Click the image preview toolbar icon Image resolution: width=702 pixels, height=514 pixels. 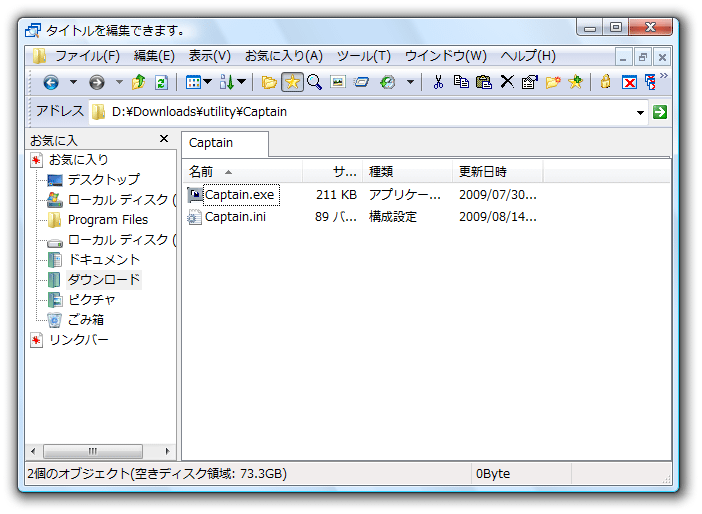[338, 82]
